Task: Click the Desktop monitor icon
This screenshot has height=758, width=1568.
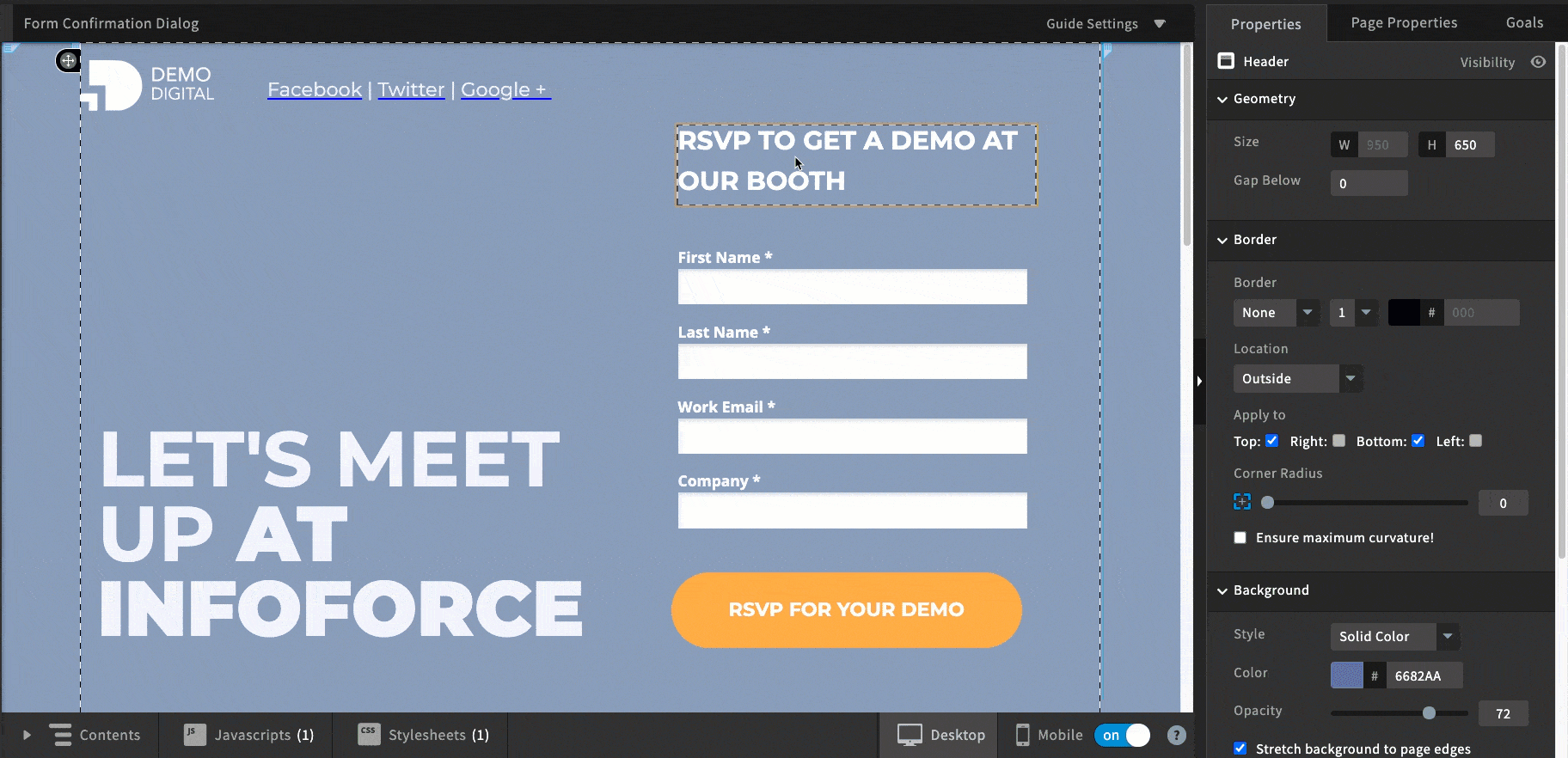Action: pos(910,735)
